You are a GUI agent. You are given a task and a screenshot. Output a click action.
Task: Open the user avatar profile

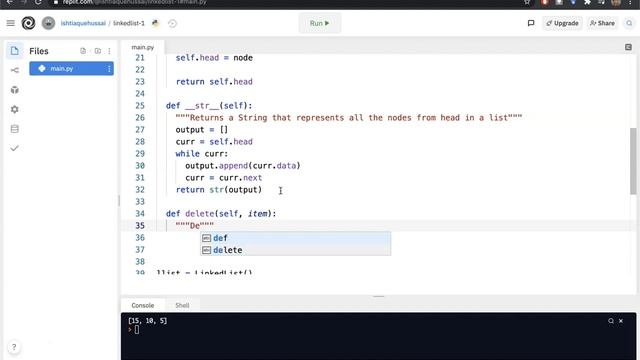point(48,23)
